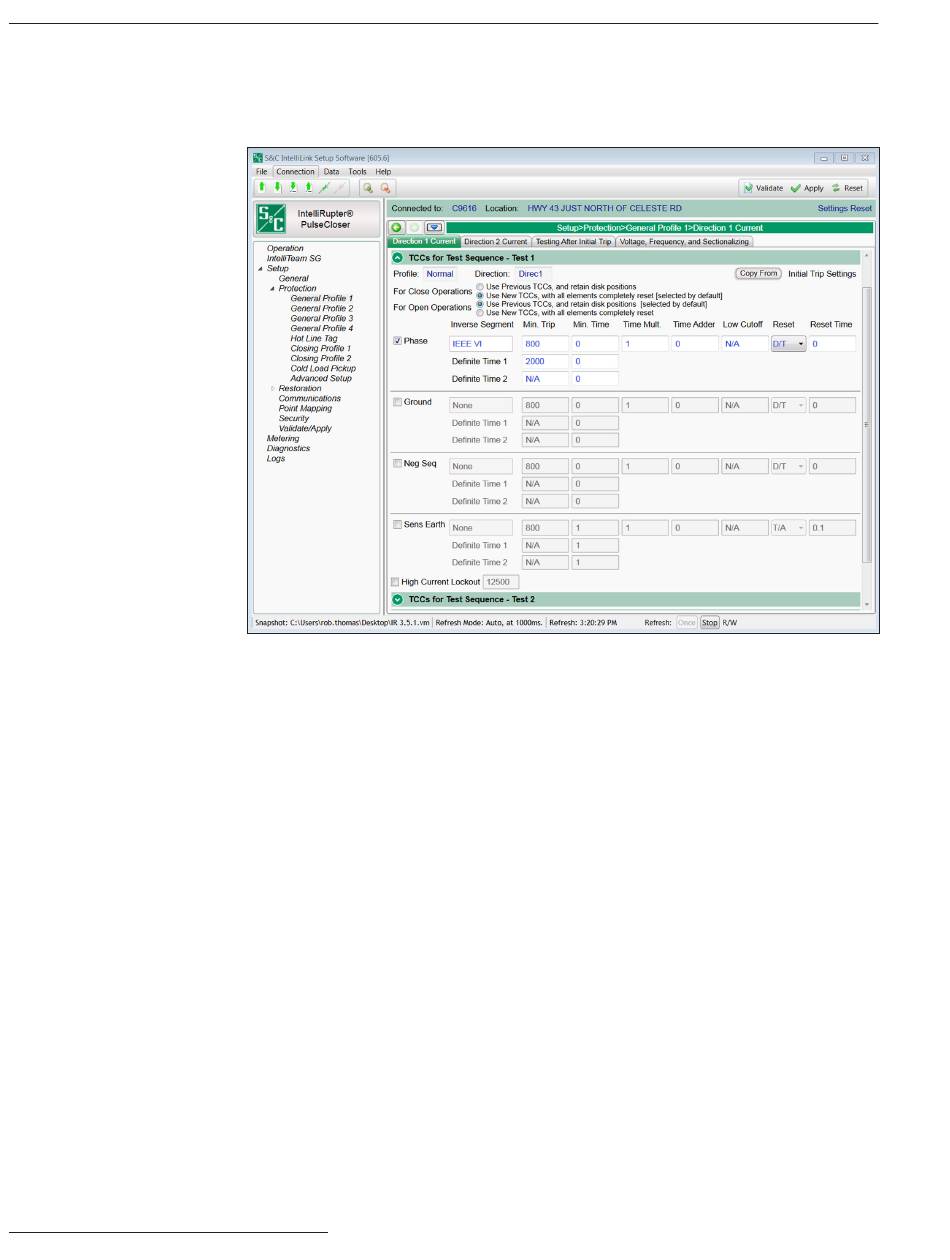Enable the Neg Seq checkbox
Viewport: 950px width, 1260px height.
(x=398, y=463)
